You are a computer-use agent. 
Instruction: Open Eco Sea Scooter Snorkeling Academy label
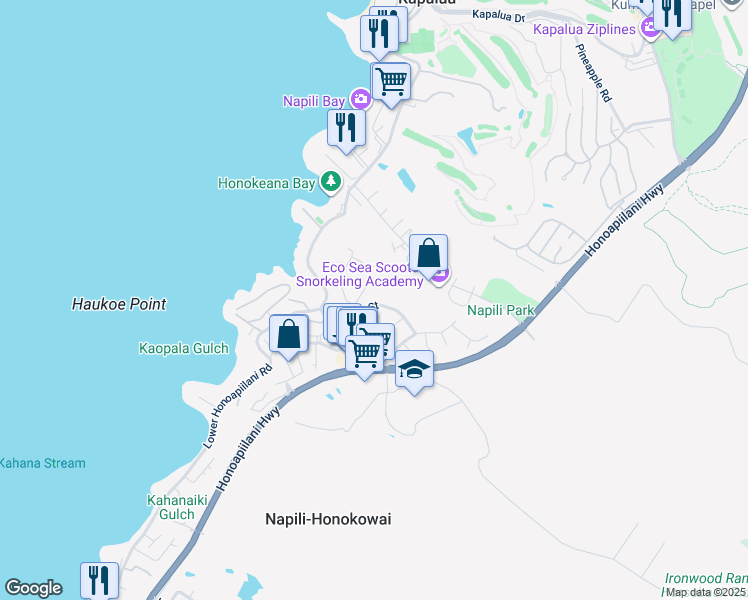tap(360, 274)
